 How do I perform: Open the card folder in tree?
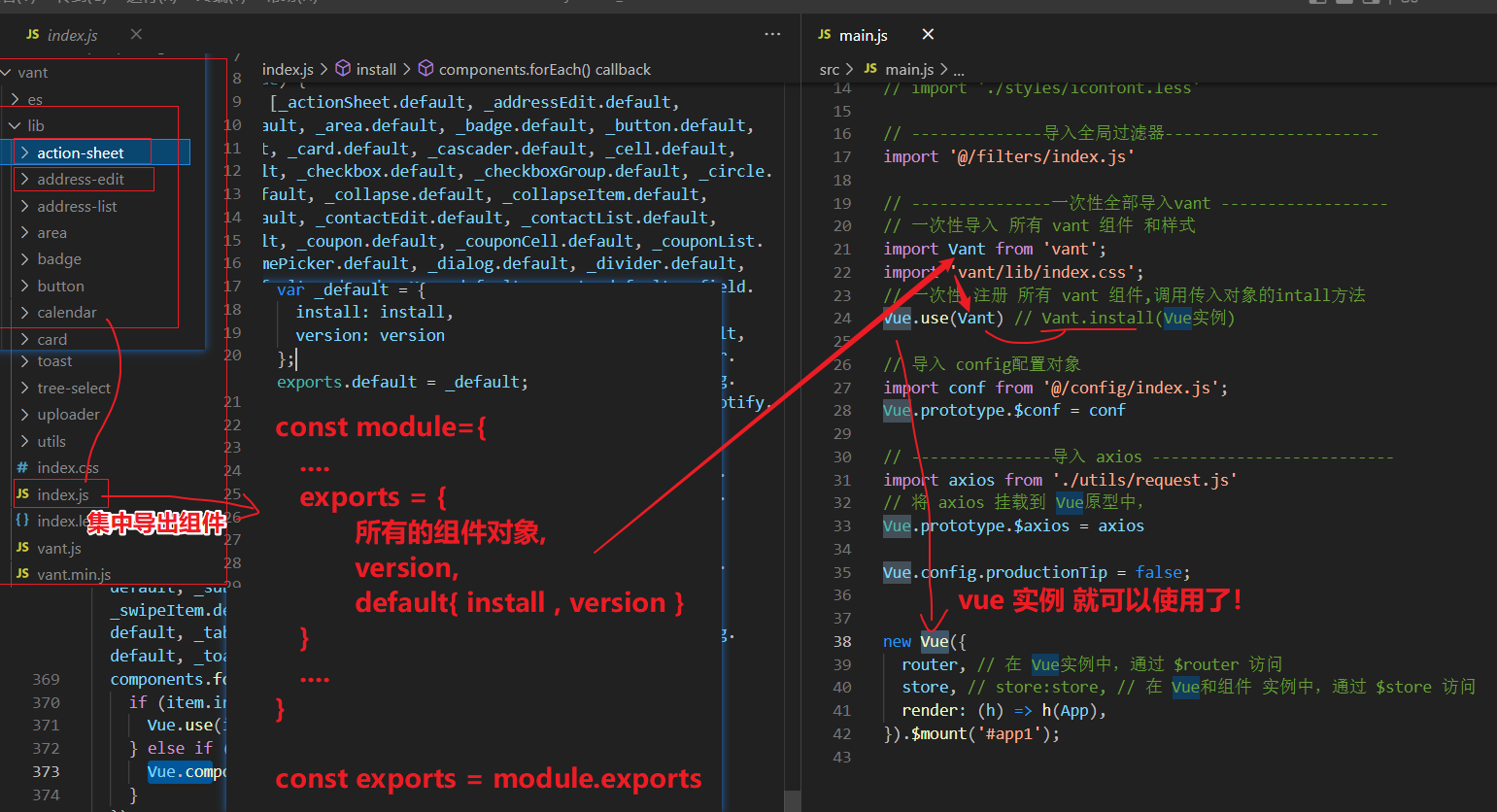click(51, 339)
